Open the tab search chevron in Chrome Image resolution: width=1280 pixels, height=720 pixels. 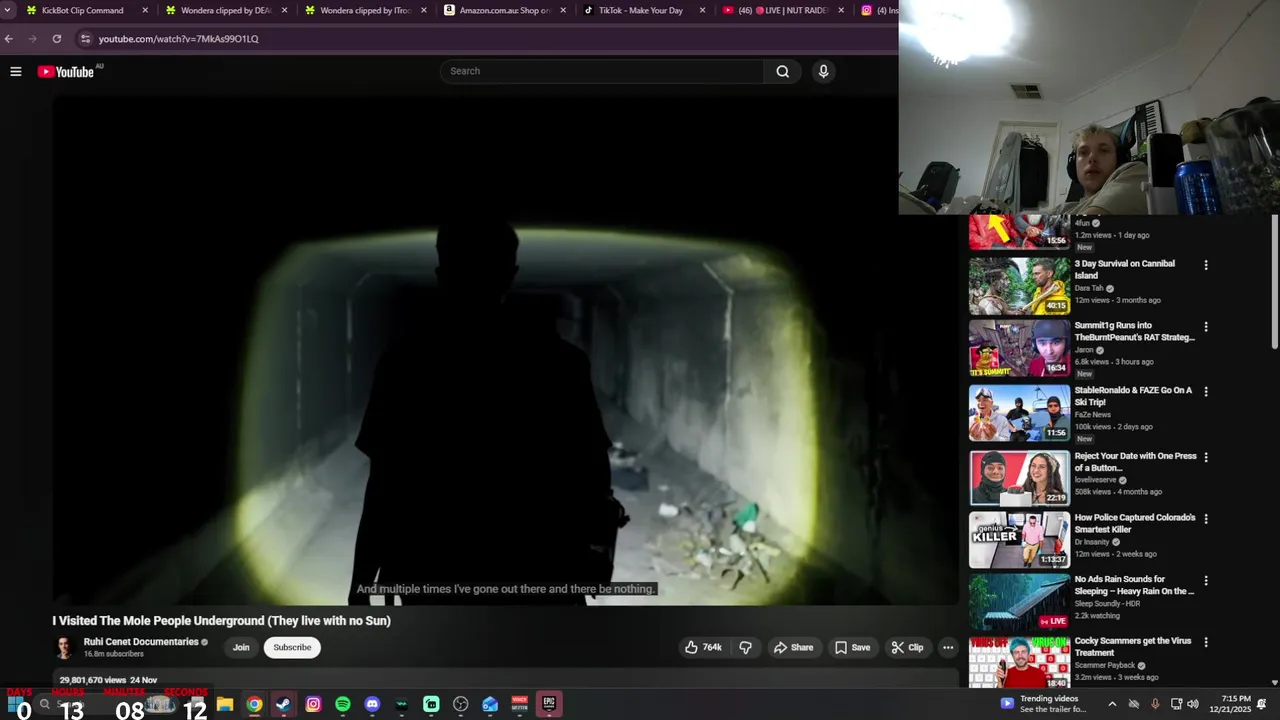(8, 10)
